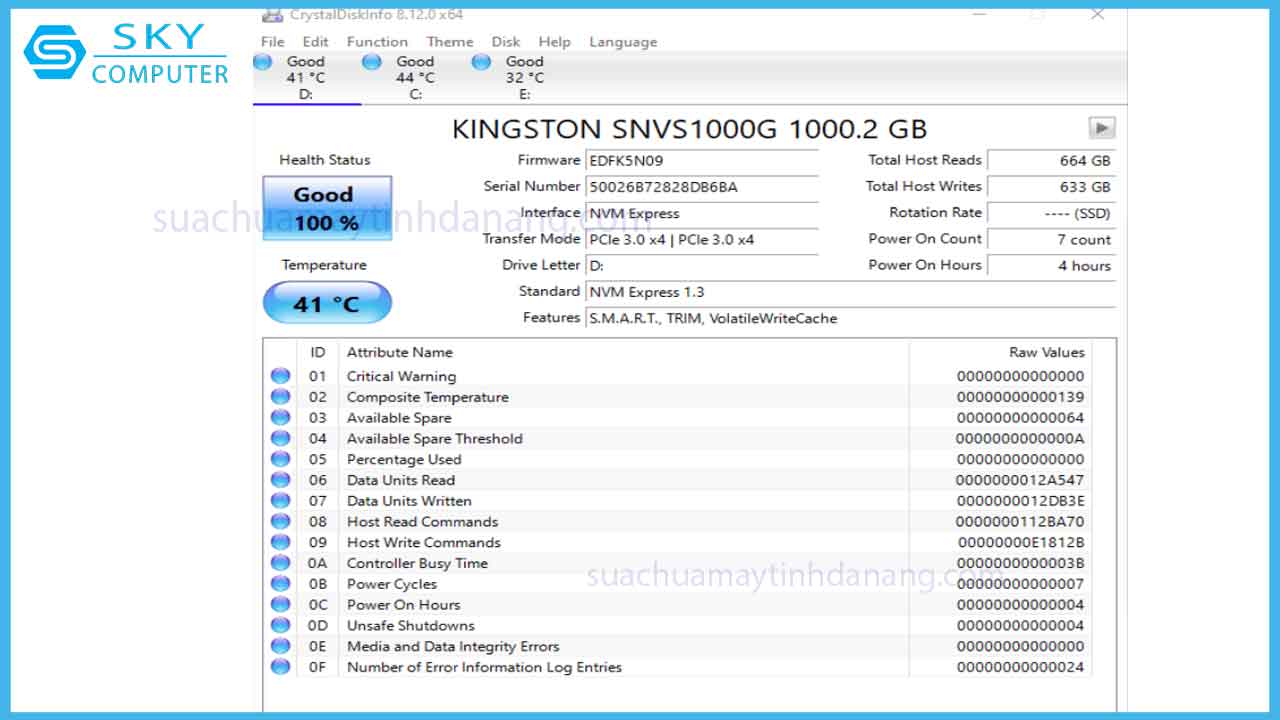Screen dimensions: 1280x720
Task: Open the Theme menu
Action: (x=450, y=41)
